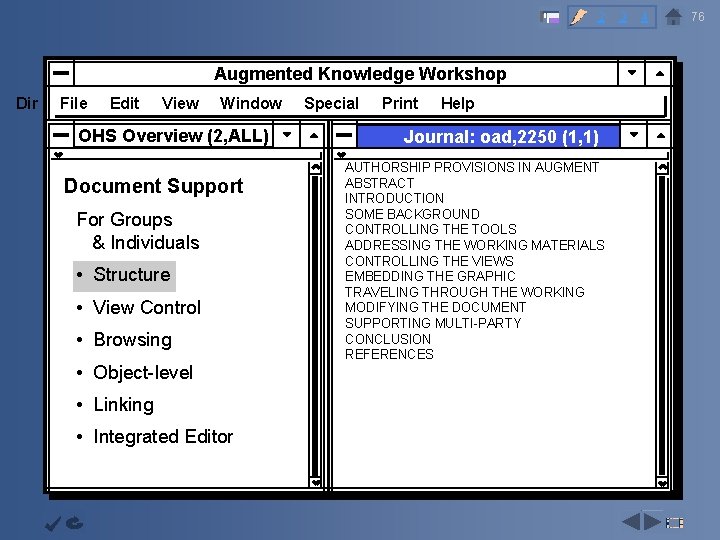Click scroll-up arrow in OHS Overview pane

[x=315, y=168]
